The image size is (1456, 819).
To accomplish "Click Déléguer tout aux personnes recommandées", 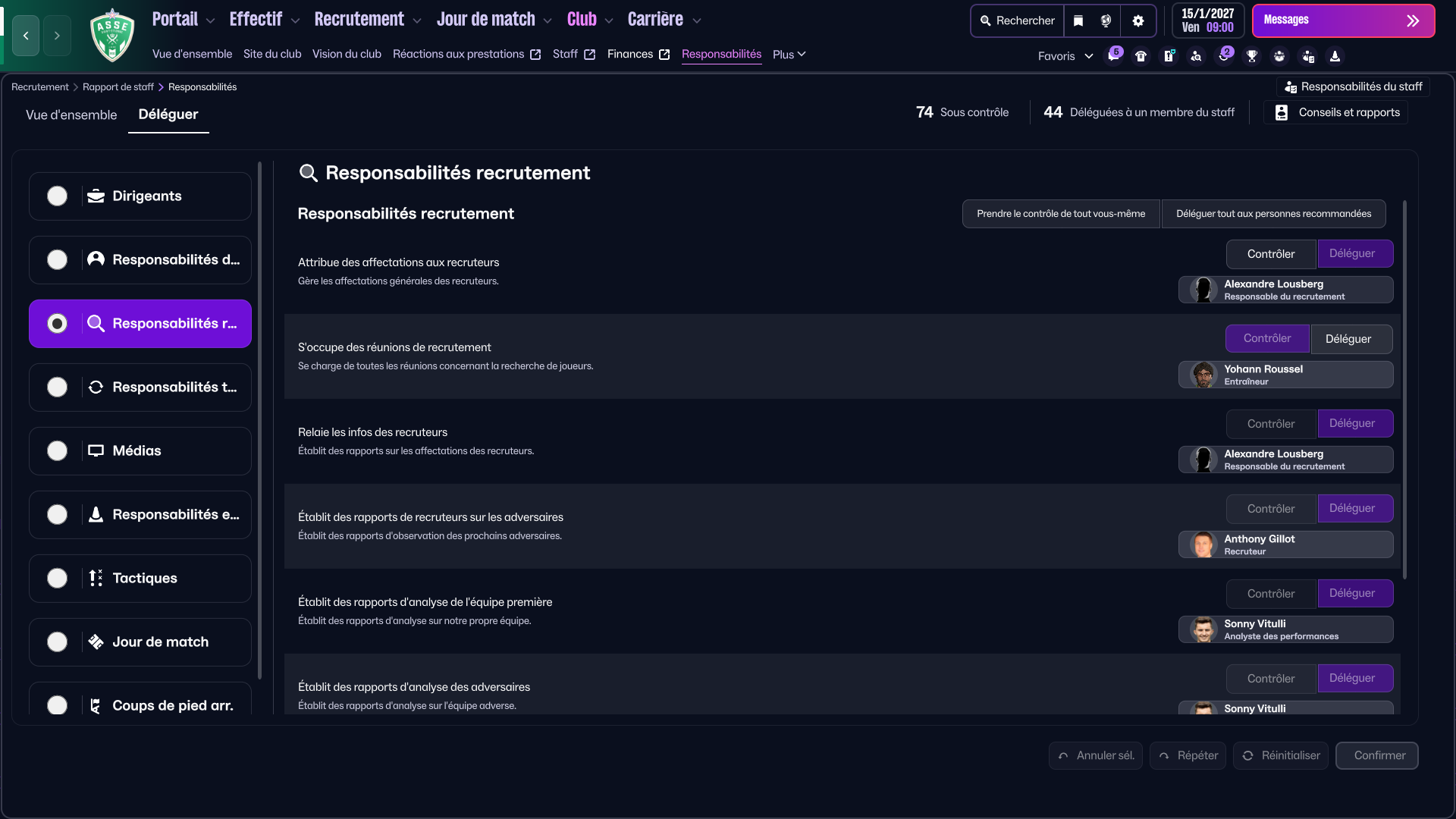I will point(1273,214).
